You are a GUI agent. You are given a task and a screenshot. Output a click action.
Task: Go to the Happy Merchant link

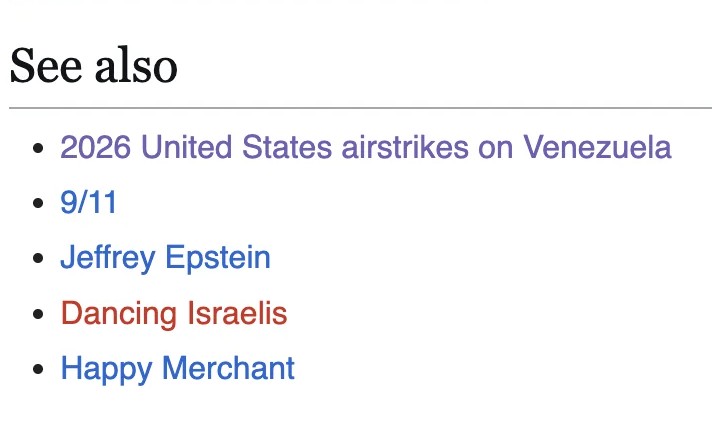[177, 369]
